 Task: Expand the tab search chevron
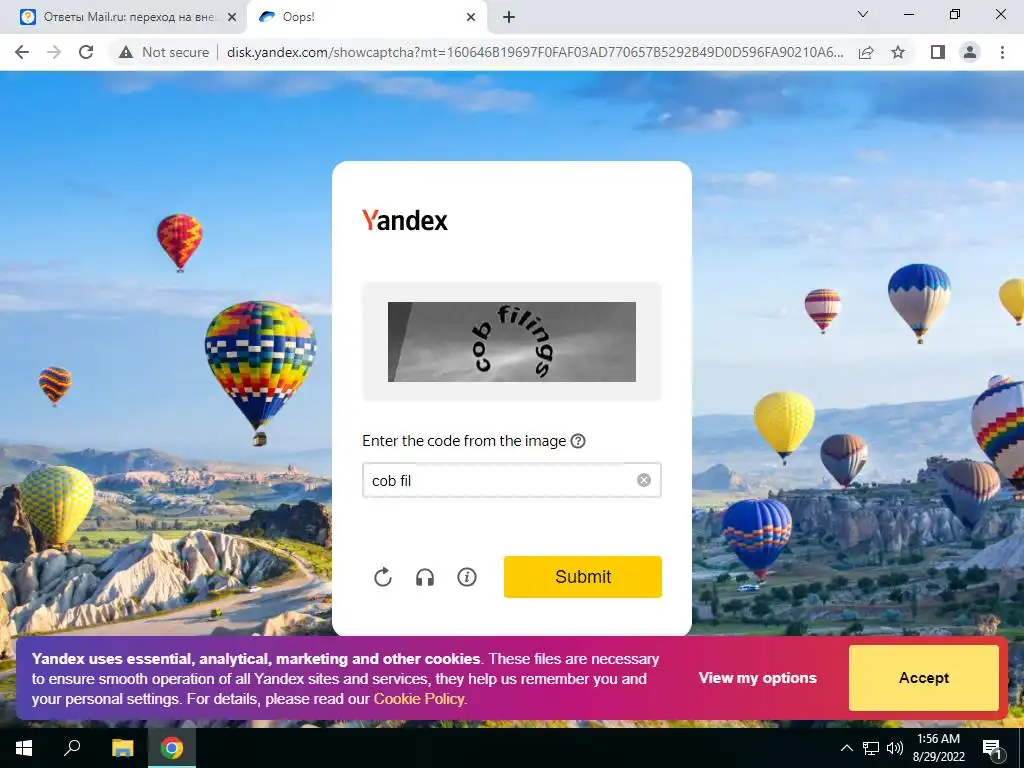pos(863,14)
